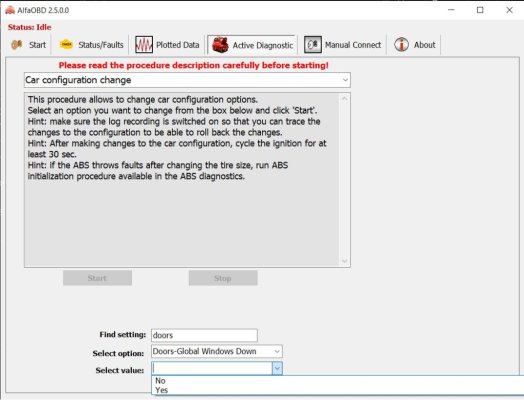Click the Find setting input field

click(204, 335)
